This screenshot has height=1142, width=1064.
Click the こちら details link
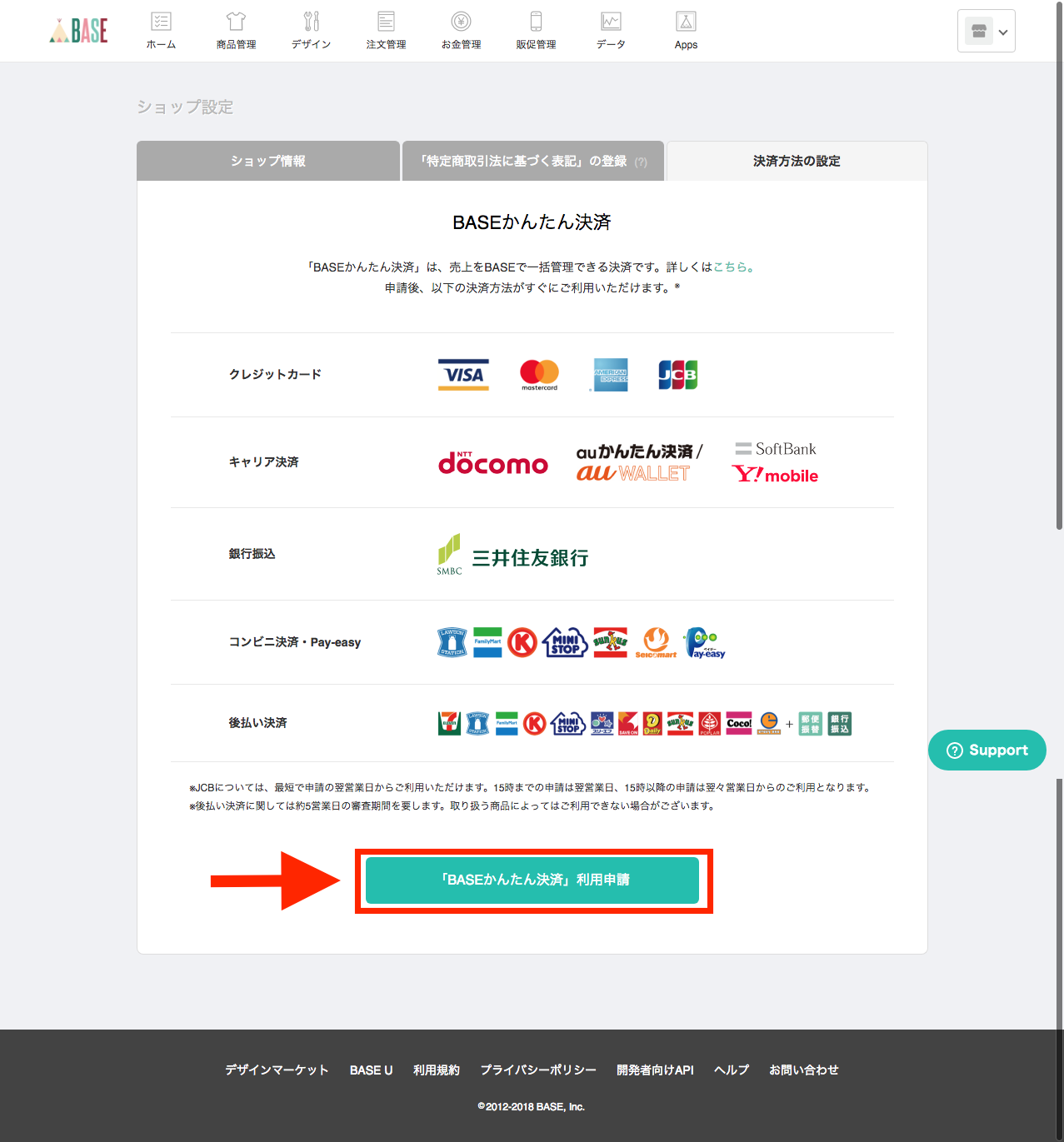[733, 267]
